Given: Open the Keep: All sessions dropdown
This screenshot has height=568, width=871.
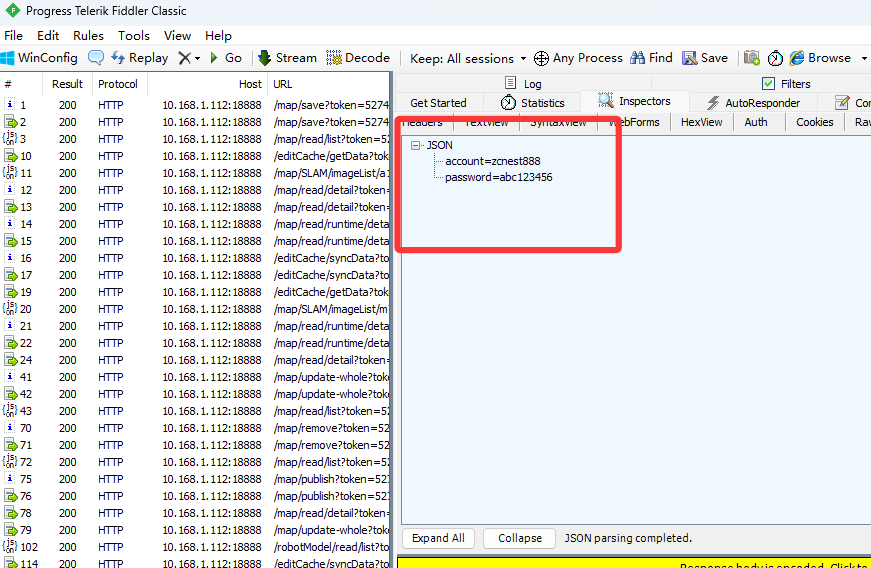Looking at the screenshot, I should coord(468,58).
